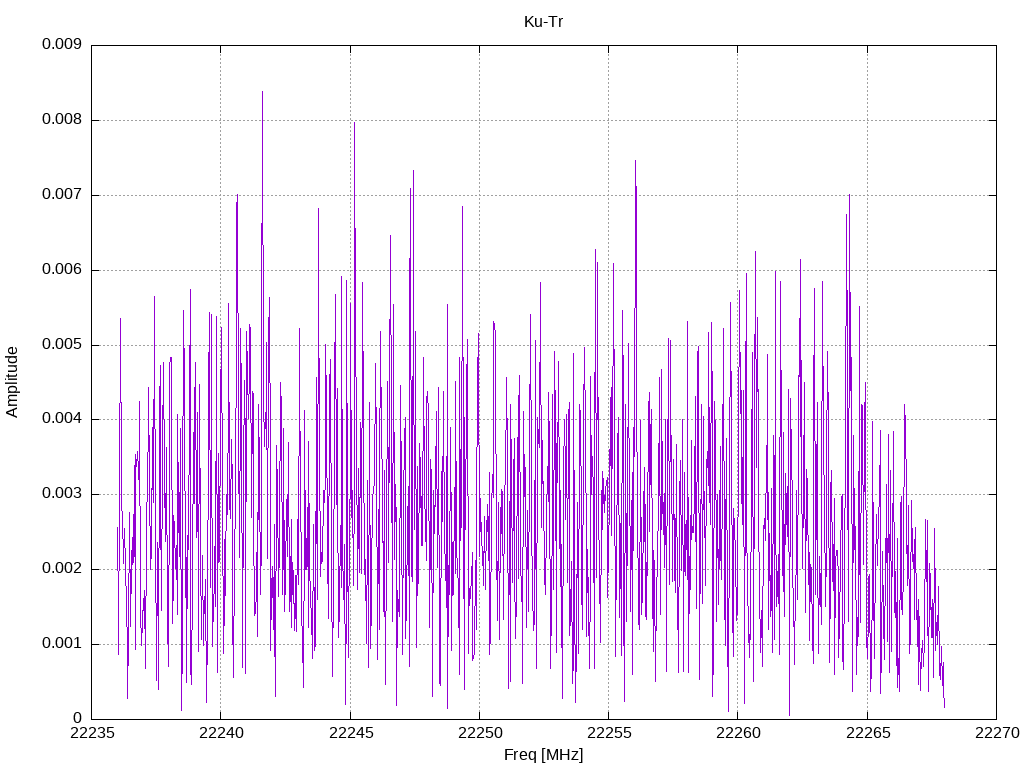Click the y-axis tick value 0.003
The height and width of the screenshot is (768, 1024).
click(x=62, y=494)
